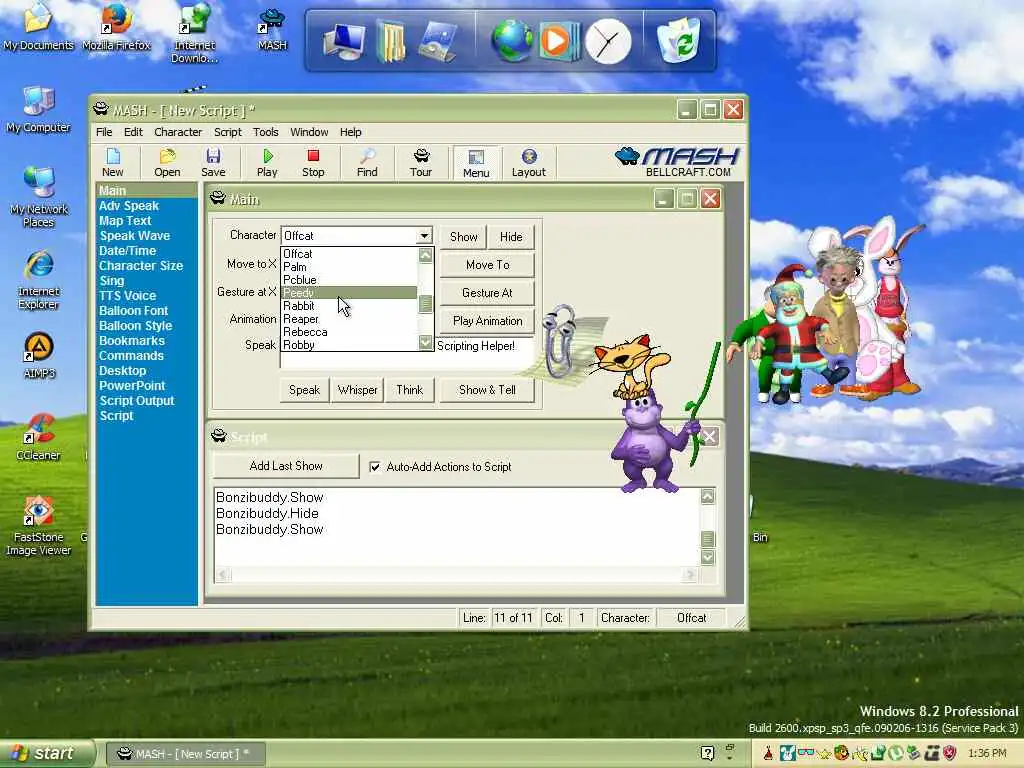The width and height of the screenshot is (1024, 768).
Task: Click the script text area
Action: click(x=457, y=528)
